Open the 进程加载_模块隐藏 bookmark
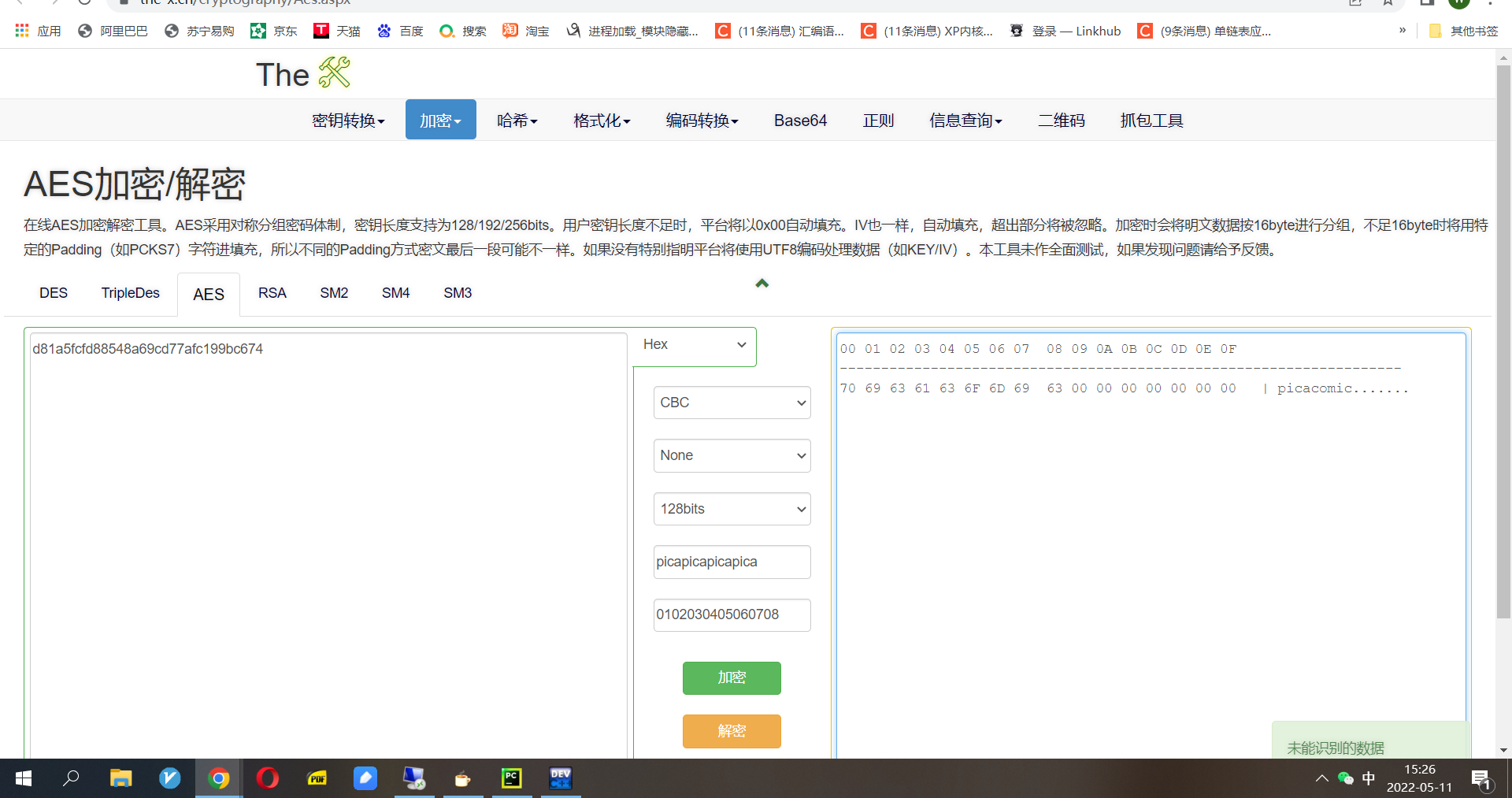Image resolution: width=1512 pixels, height=798 pixels. pos(632,31)
